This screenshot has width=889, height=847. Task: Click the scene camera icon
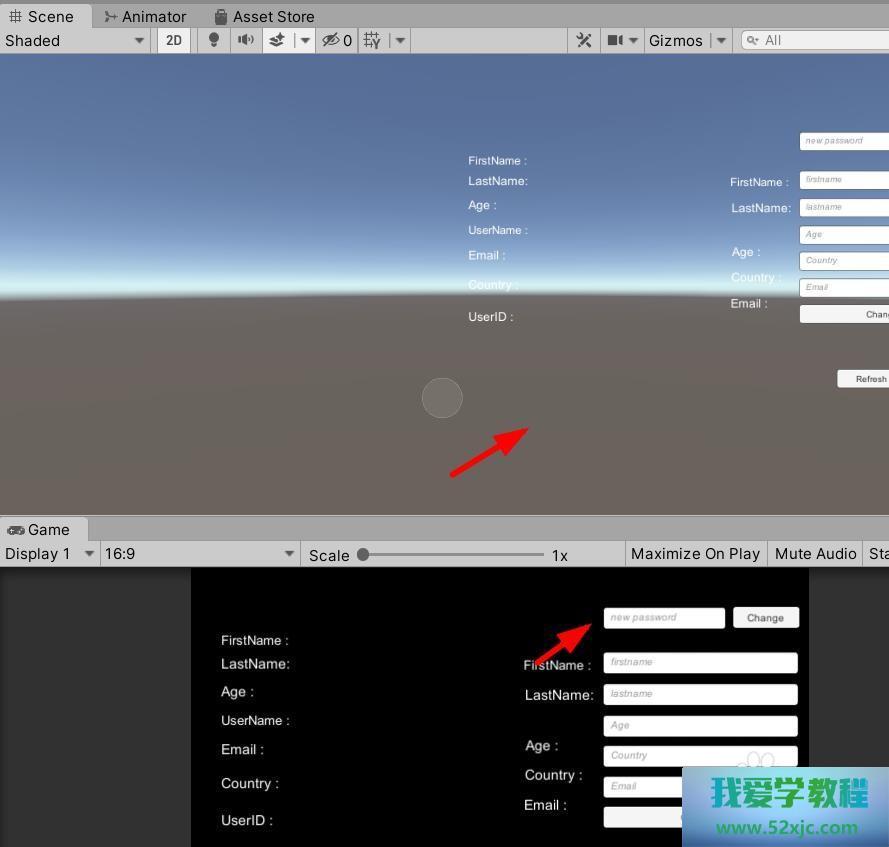click(615, 40)
